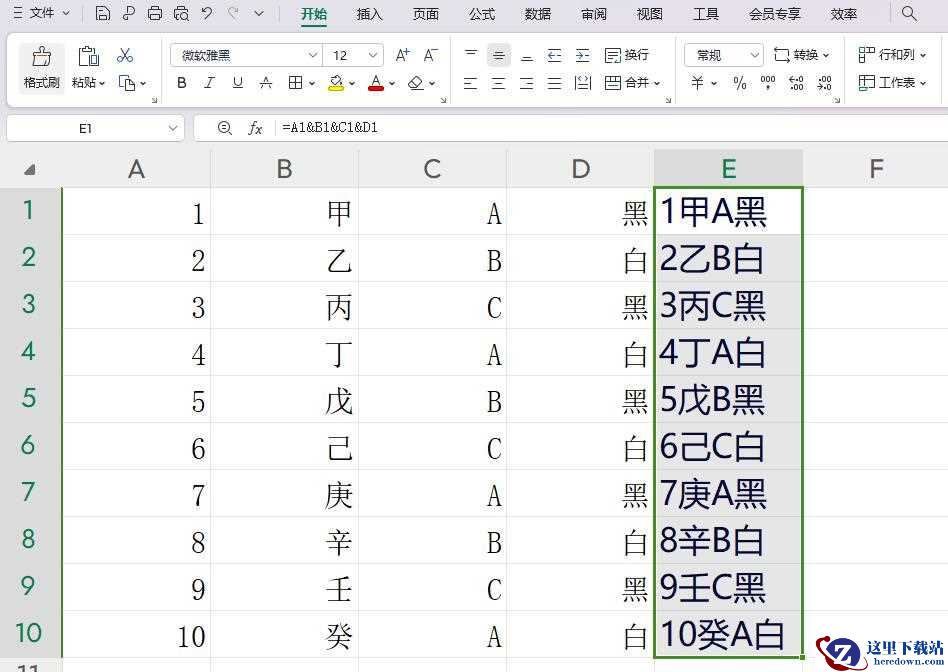Click the formula bar text =A1&B1&C1&D1
948x672 pixels.
pos(330,128)
